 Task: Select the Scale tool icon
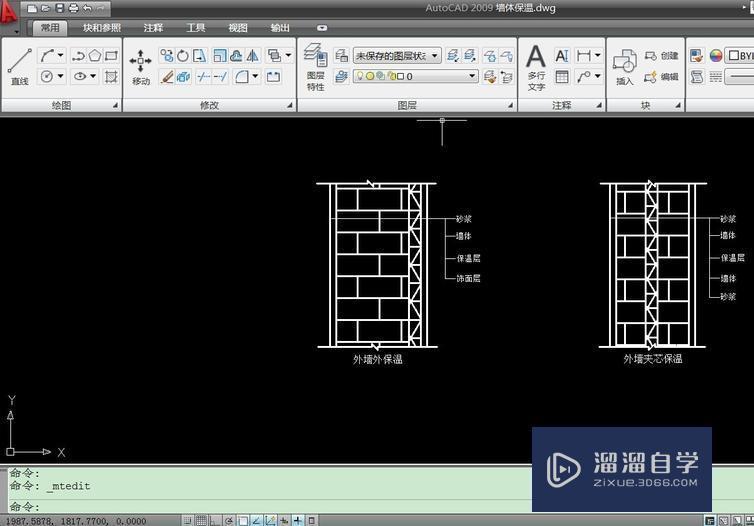(x=219, y=56)
